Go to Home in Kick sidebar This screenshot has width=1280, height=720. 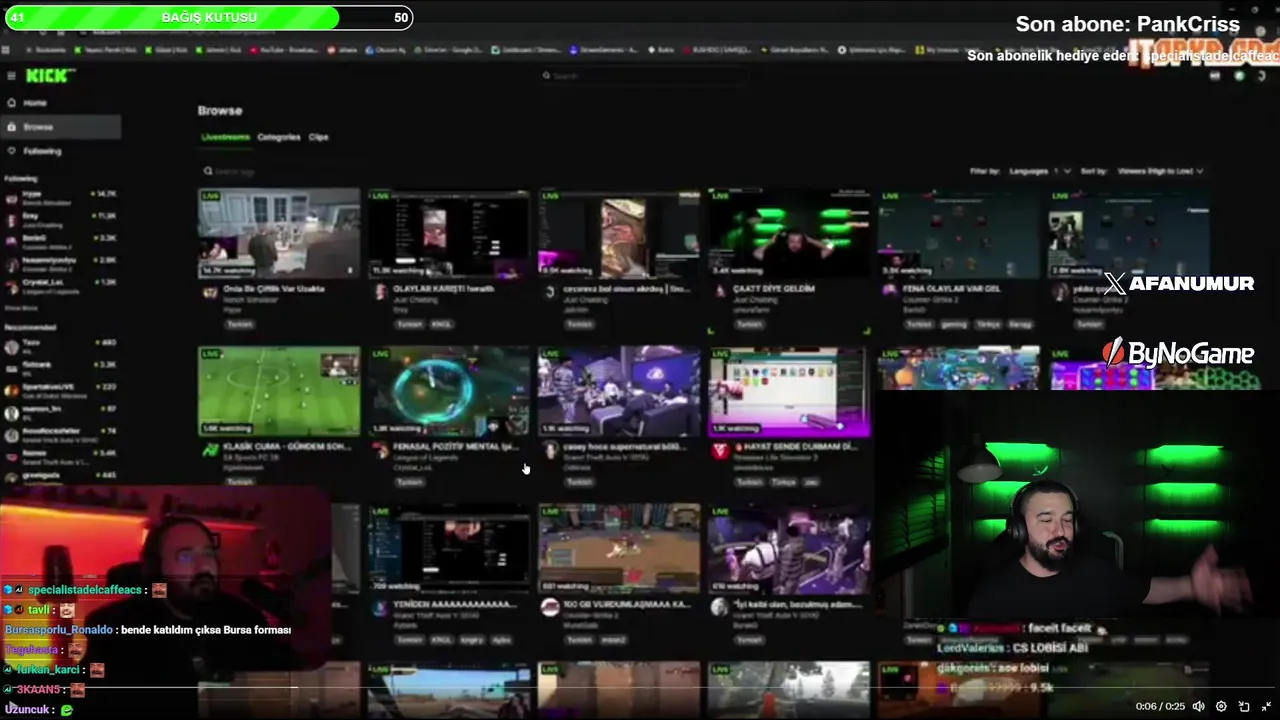coord(35,103)
